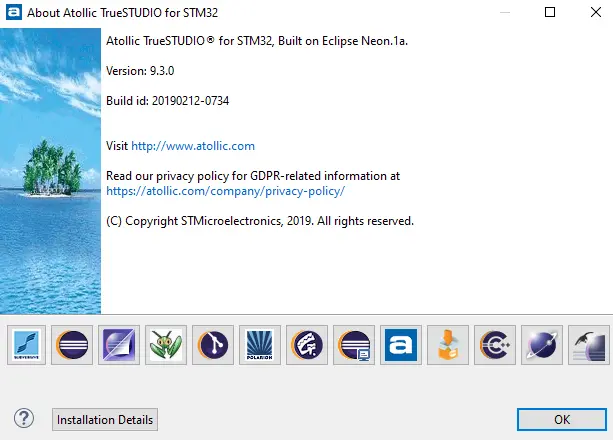Maximize the About dialog window

550,12
